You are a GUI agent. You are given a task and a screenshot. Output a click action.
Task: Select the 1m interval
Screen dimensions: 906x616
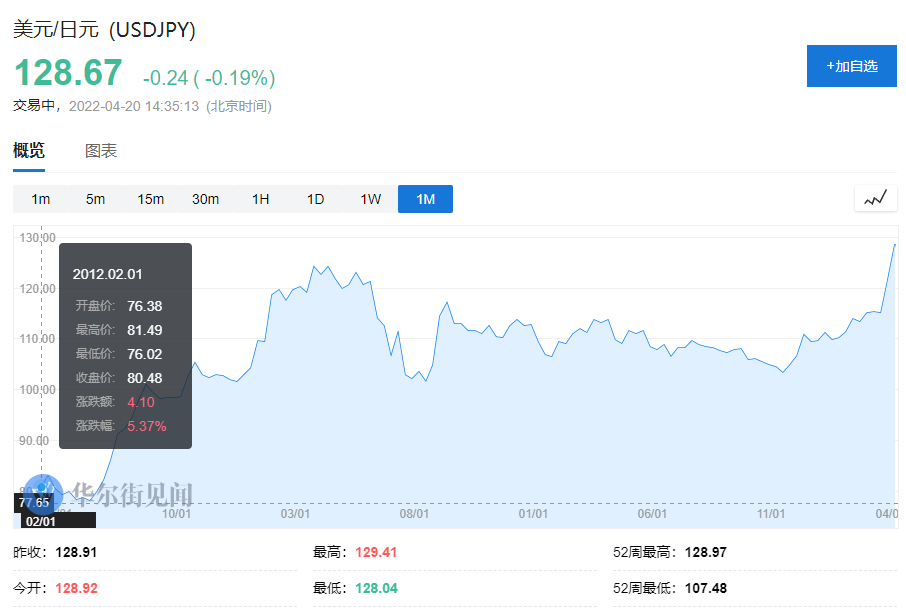point(41,199)
